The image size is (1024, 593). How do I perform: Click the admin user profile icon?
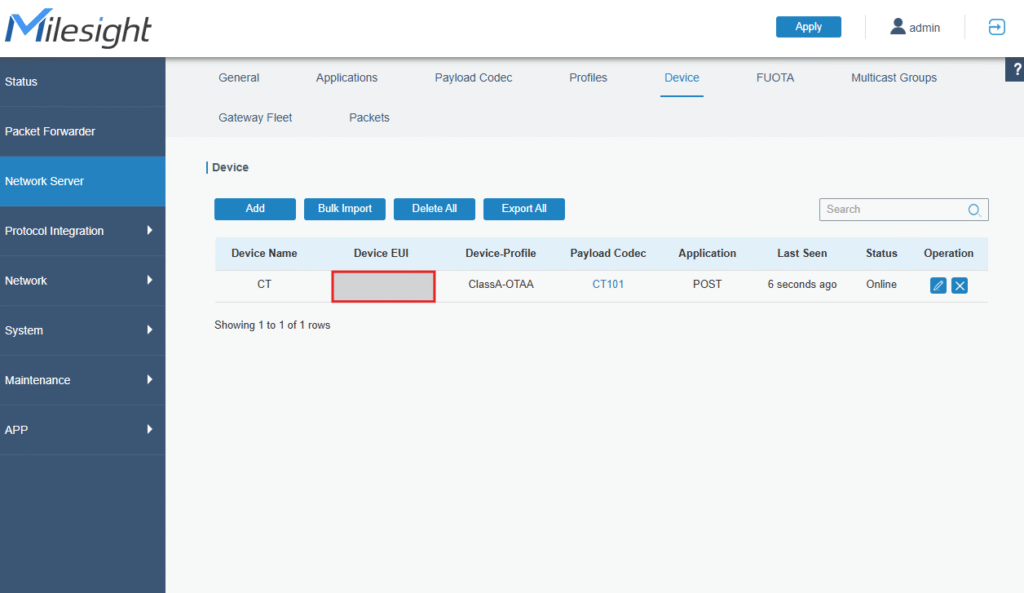pyautogui.click(x=898, y=27)
